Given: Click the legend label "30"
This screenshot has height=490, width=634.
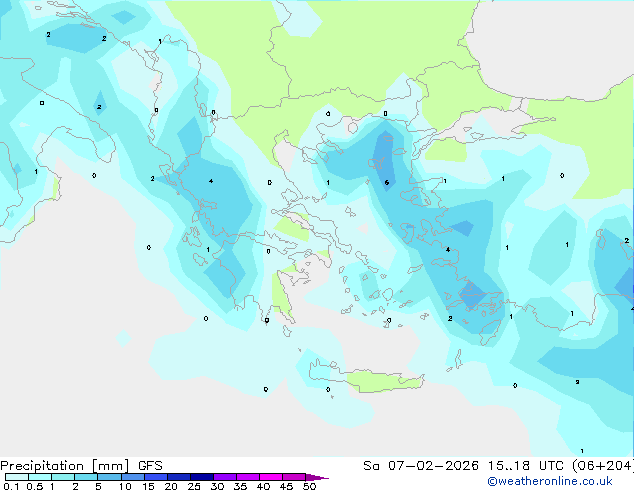Looking at the screenshot, I should (217, 486).
